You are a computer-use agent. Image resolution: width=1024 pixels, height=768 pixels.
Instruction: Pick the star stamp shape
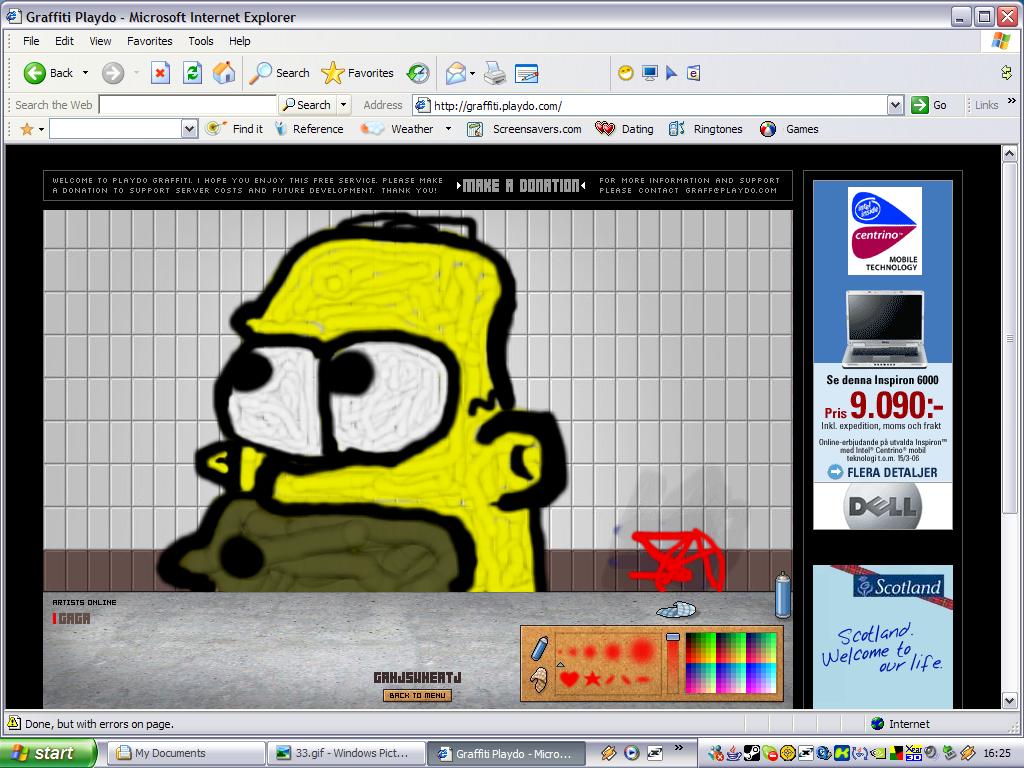coord(592,679)
